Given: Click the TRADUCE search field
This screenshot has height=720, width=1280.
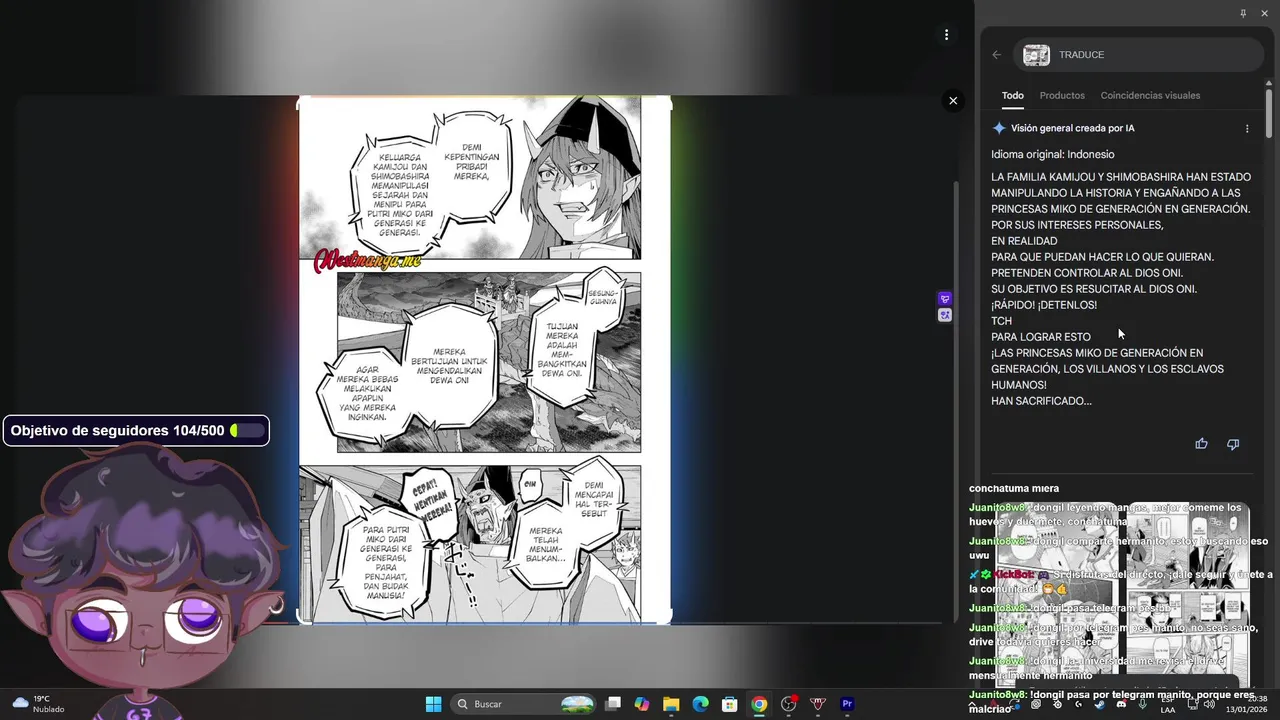Looking at the screenshot, I should [x=1139, y=55].
